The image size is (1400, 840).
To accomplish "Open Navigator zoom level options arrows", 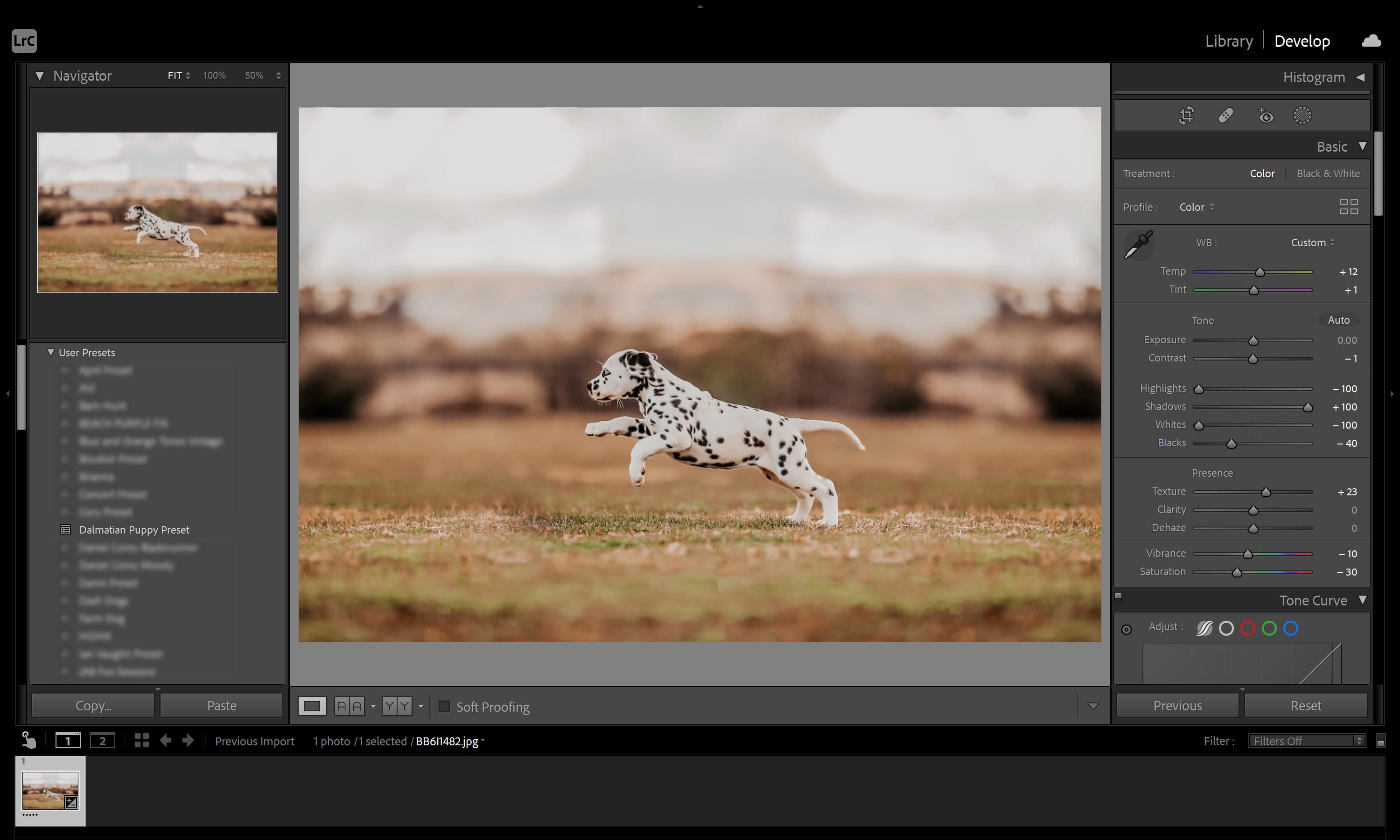I will 278,75.
